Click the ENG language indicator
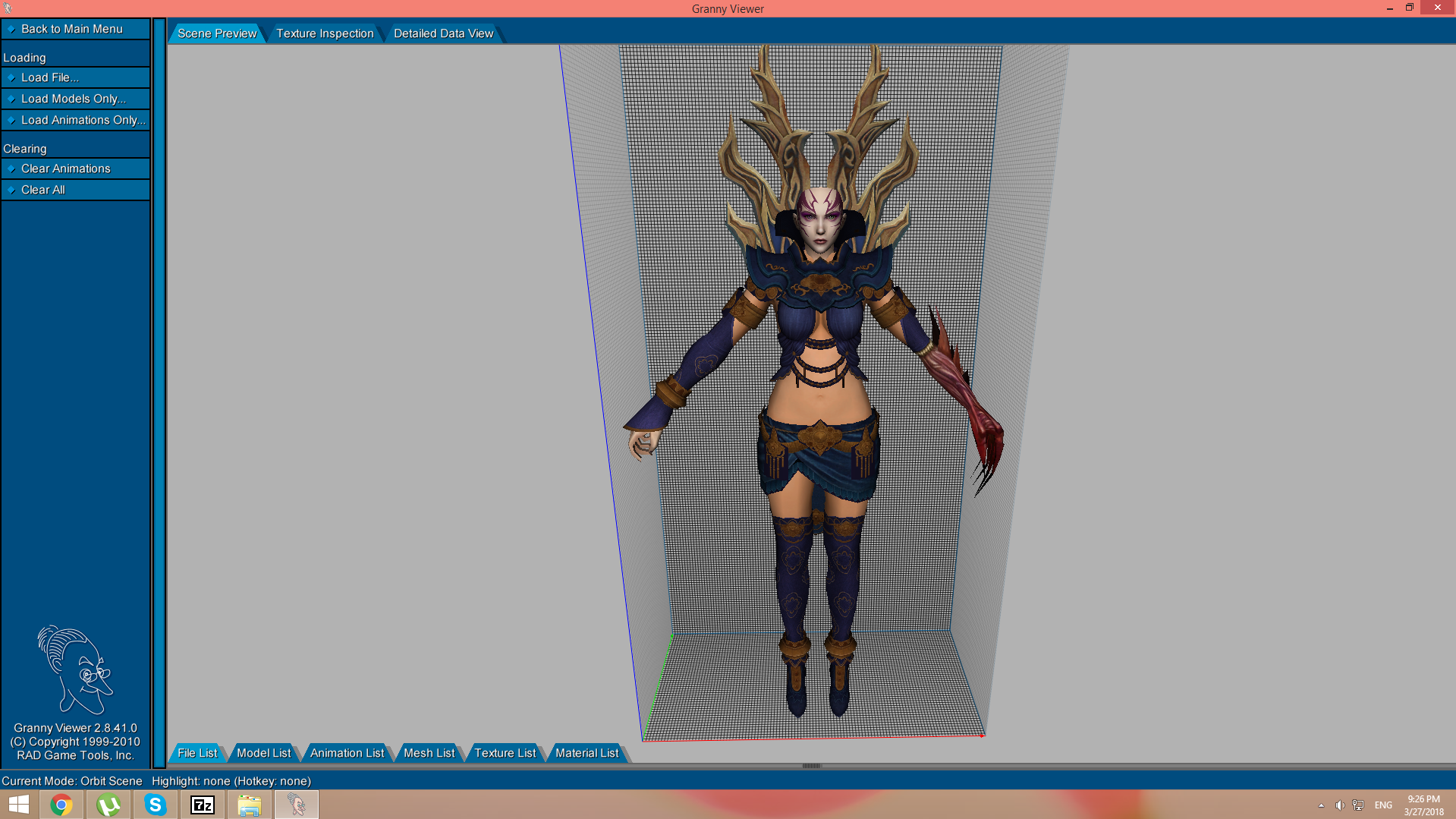 coord(1383,805)
